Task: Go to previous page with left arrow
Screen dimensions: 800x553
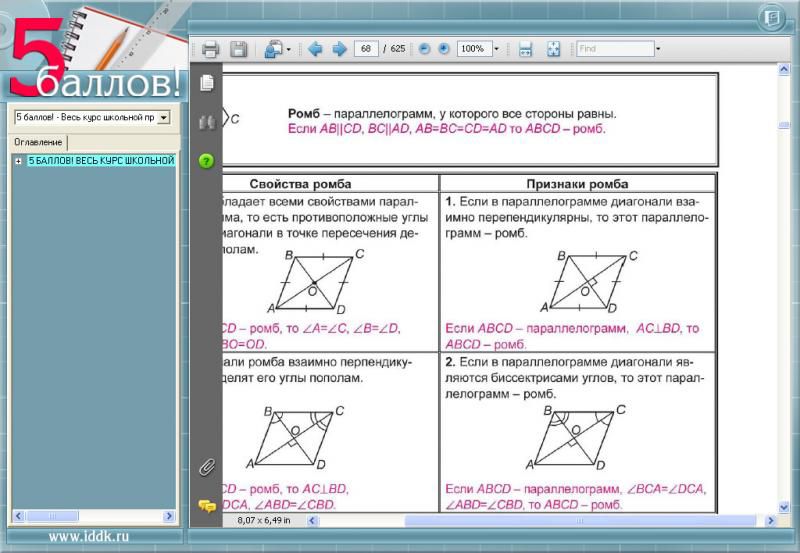Action: 315,49
